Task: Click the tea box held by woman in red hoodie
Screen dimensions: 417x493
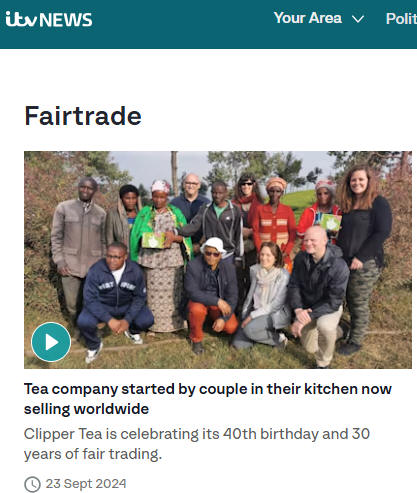Action: click(x=330, y=223)
